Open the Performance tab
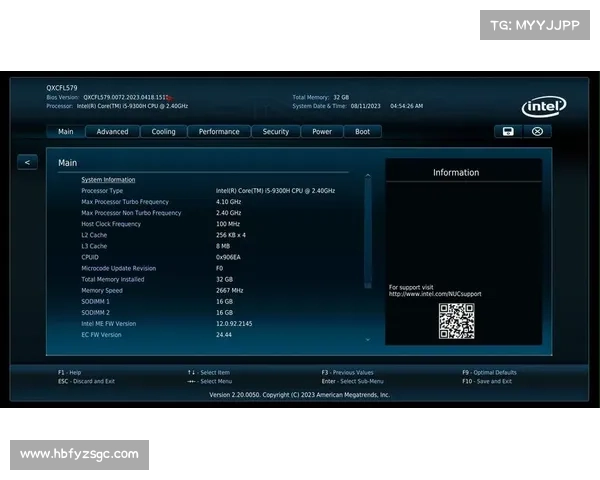The image size is (600, 480). (x=219, y=132)
